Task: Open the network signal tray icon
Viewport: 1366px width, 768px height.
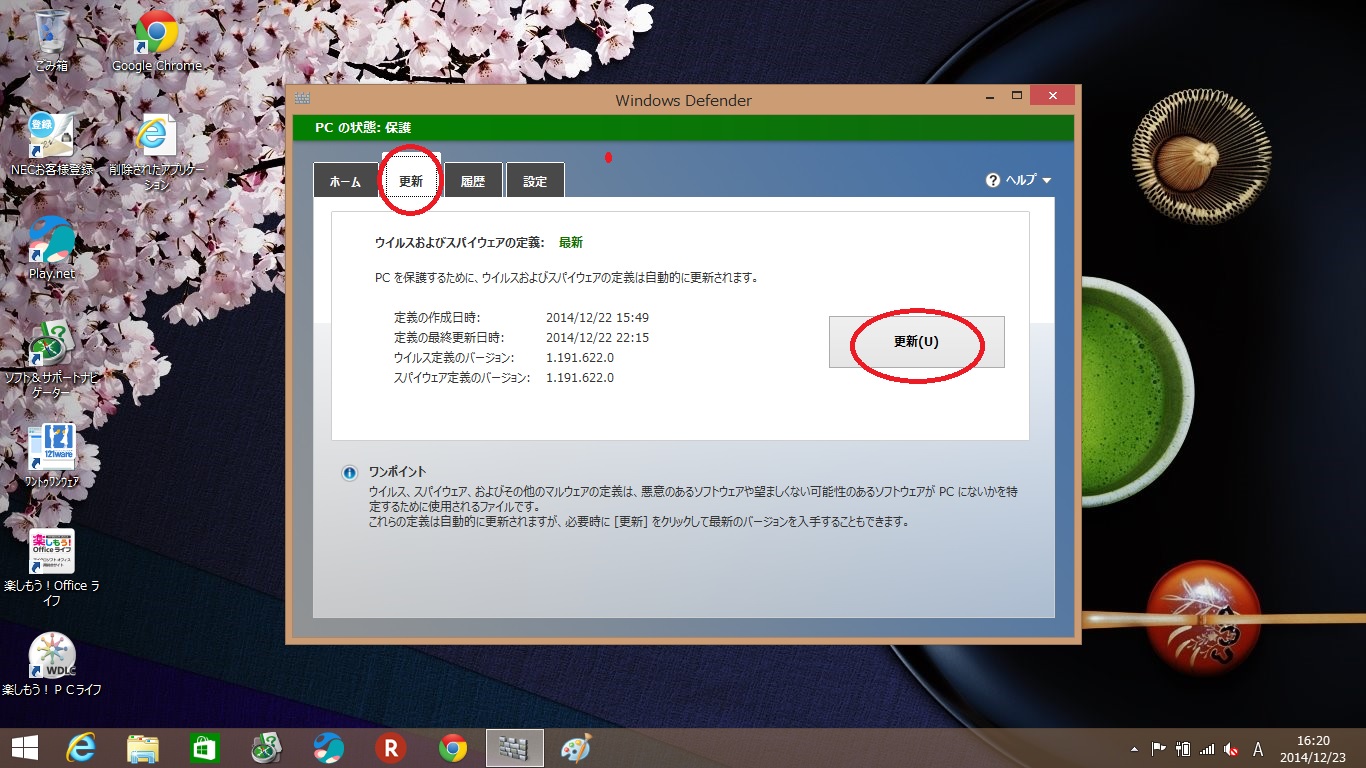Action: pos(1207,749)
